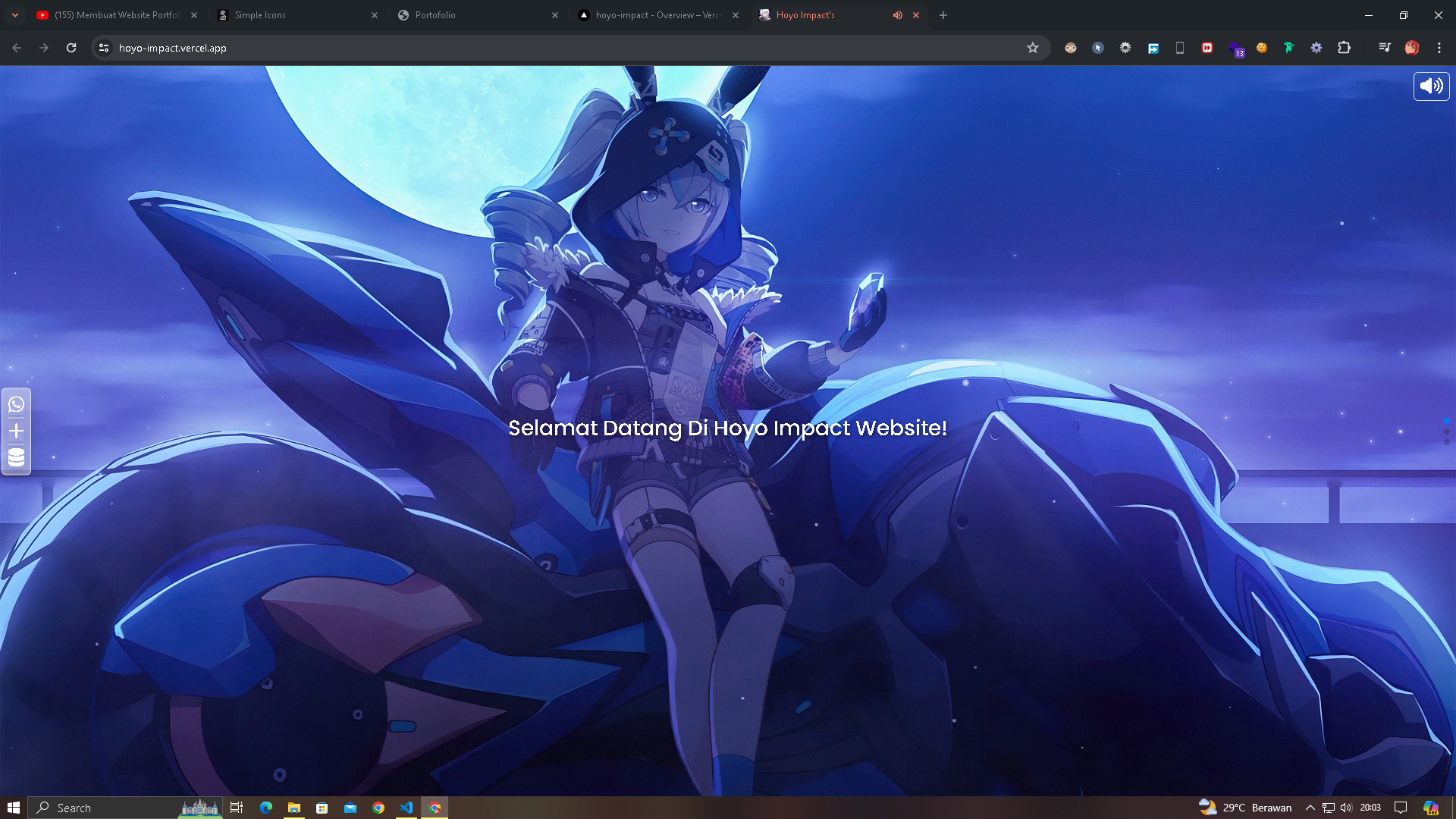1456x819 pixels.
Task: Show hidden system tray icons chevron
Action: coord(1310,808)
